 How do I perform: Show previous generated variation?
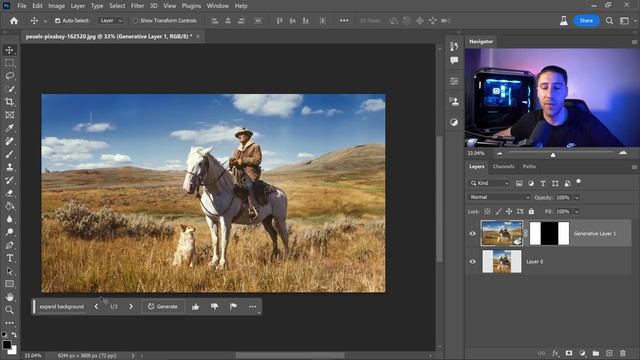click(96, 307)
